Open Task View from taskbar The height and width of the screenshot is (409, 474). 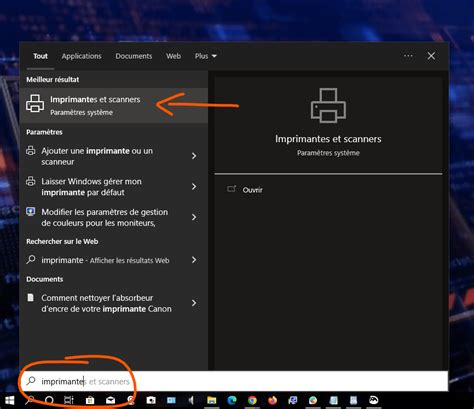(x=69, y=400)
